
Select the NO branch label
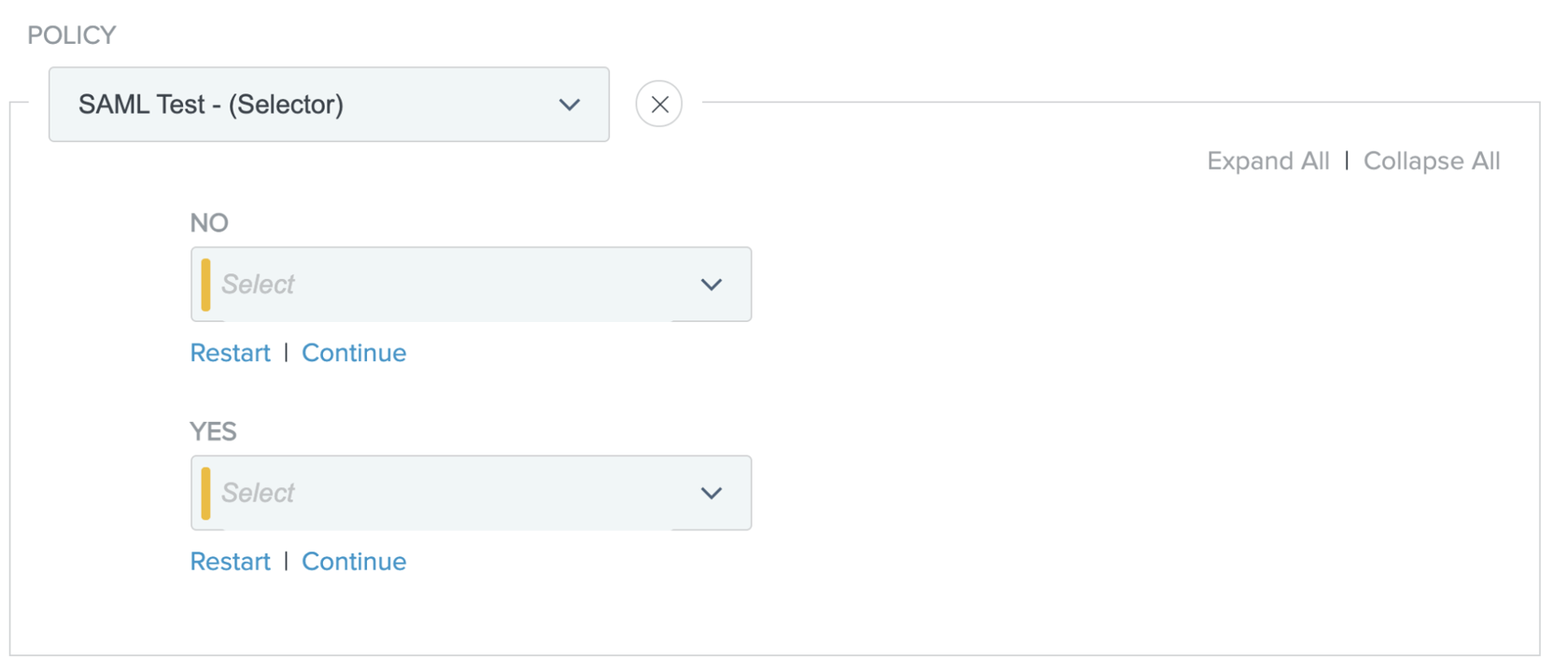pyautogui.click(x=209, y=222)
